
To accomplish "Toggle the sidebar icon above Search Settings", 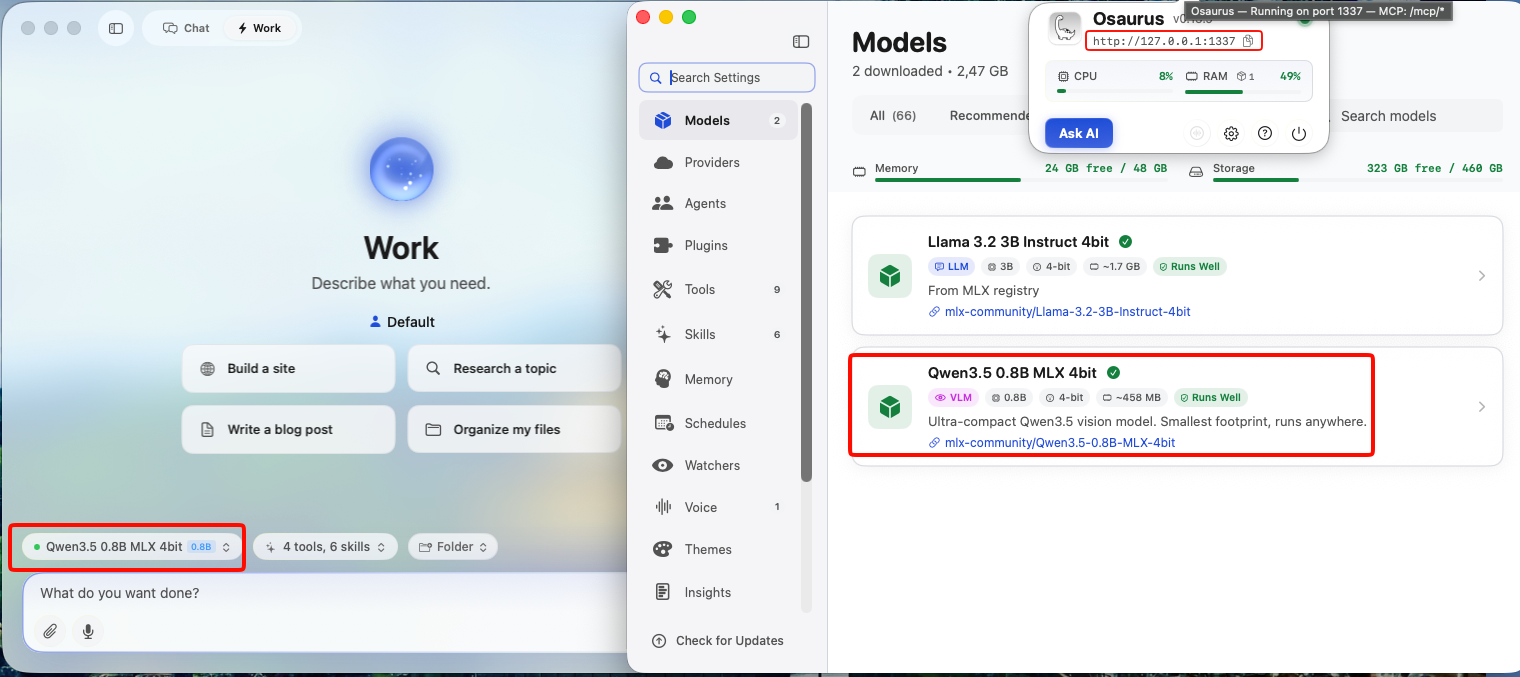I will click(x=800, y=41).
